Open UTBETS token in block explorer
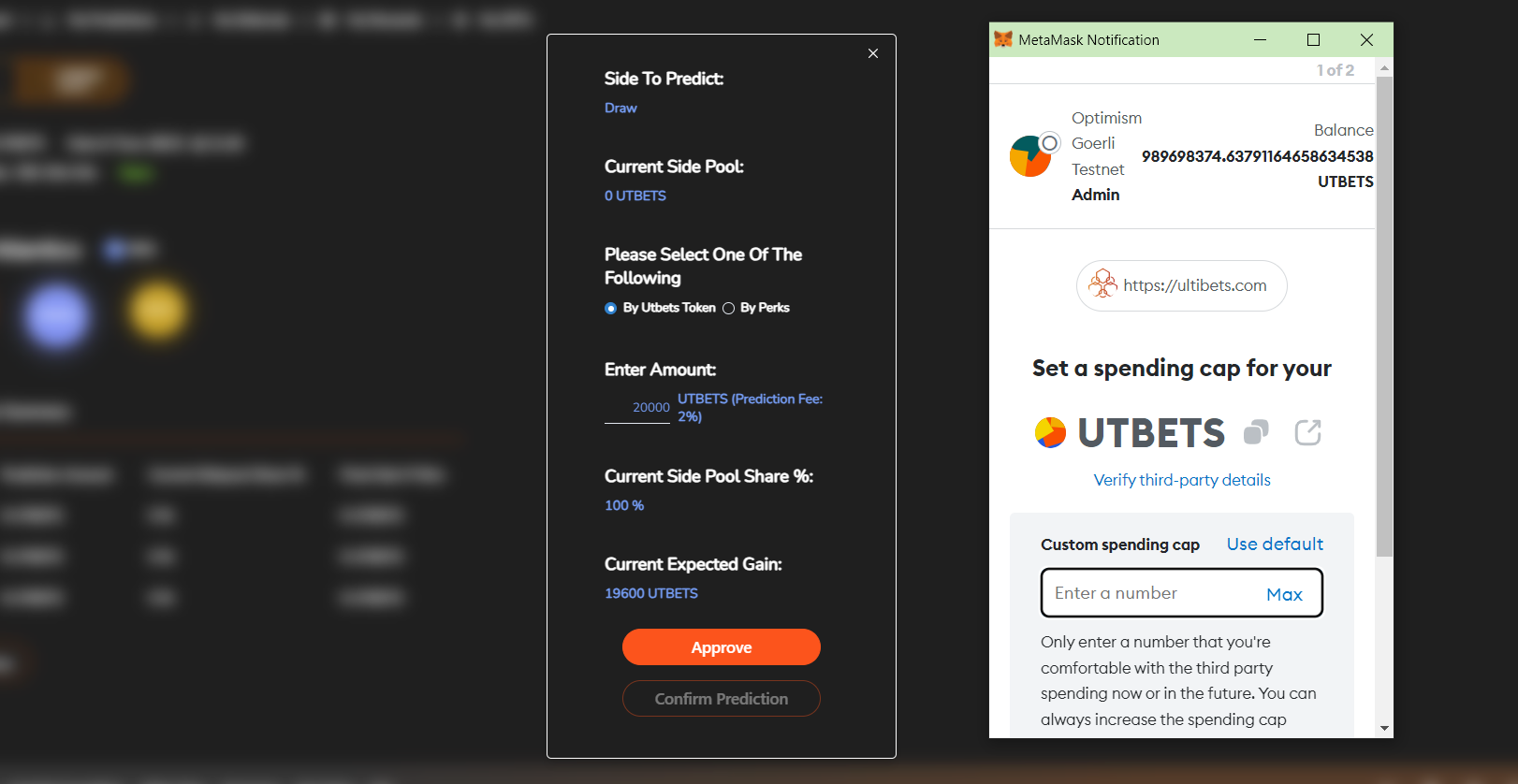 click(x=1307, y=432)
